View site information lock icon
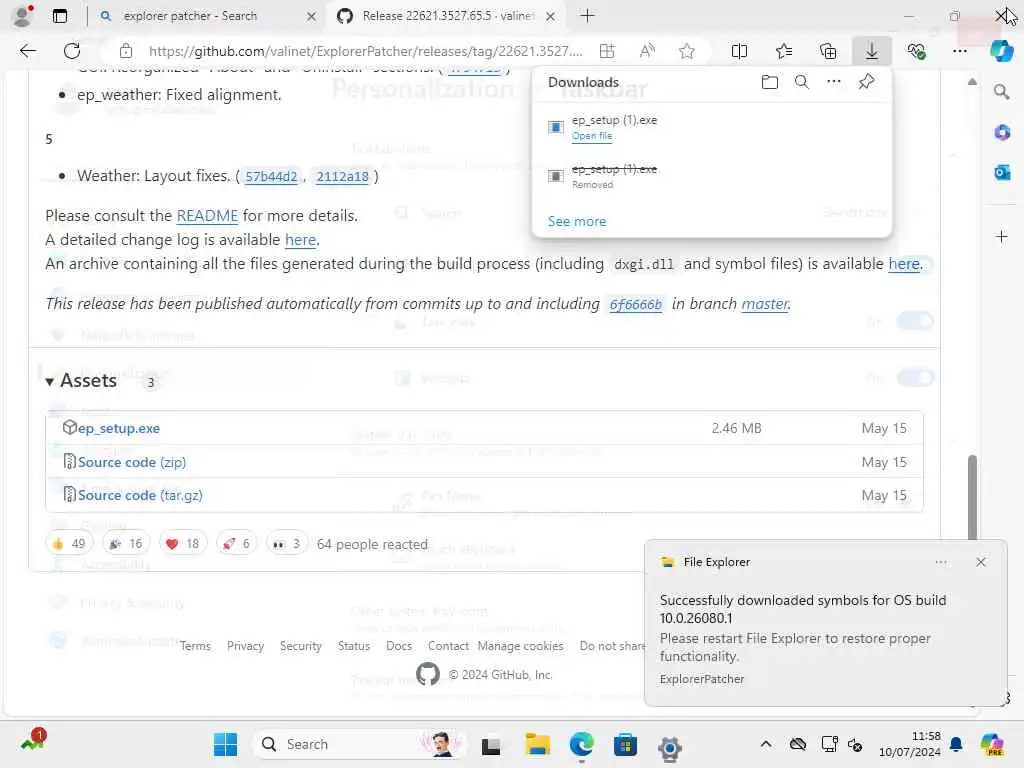Screen dimensions: 1024x768 tap(126, 51)
